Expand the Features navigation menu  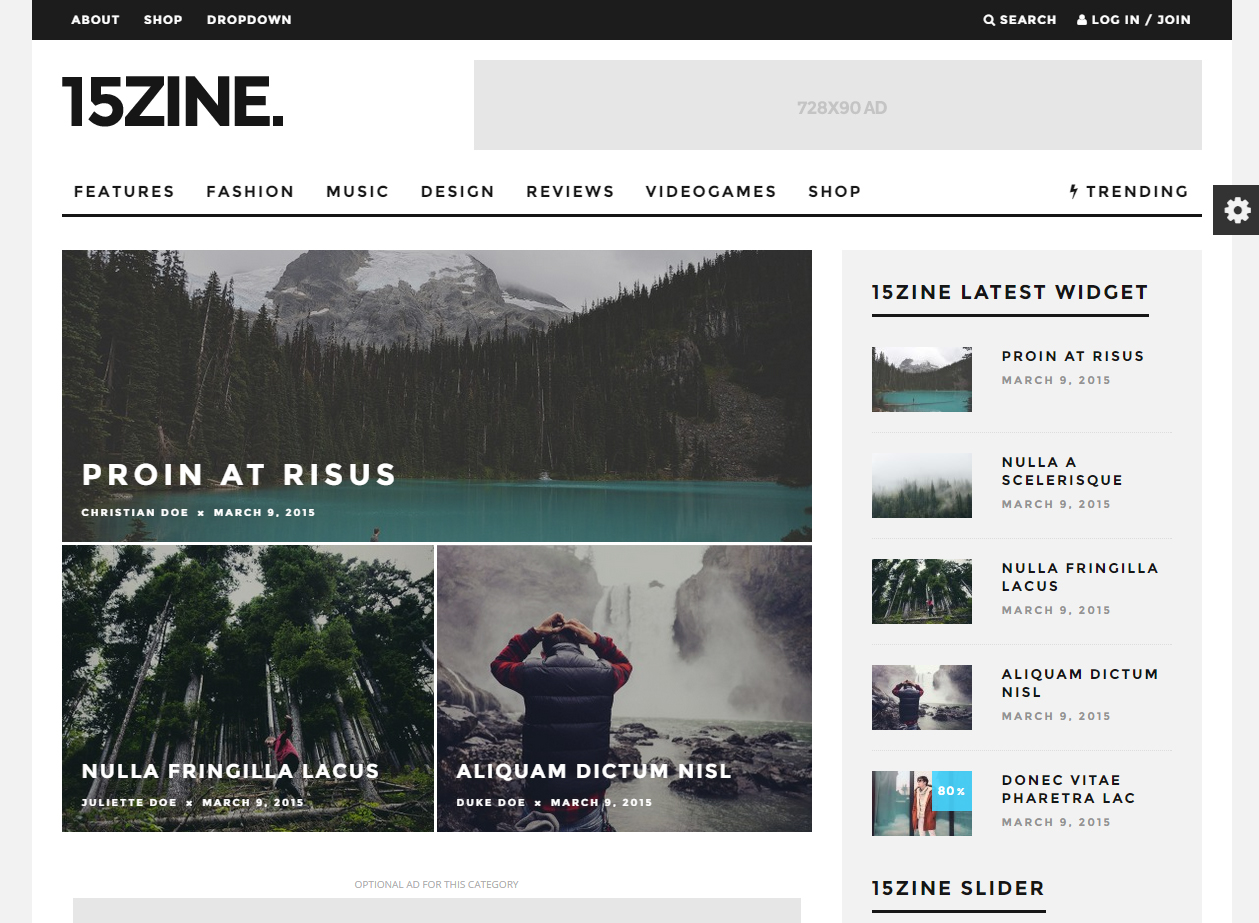124,191
